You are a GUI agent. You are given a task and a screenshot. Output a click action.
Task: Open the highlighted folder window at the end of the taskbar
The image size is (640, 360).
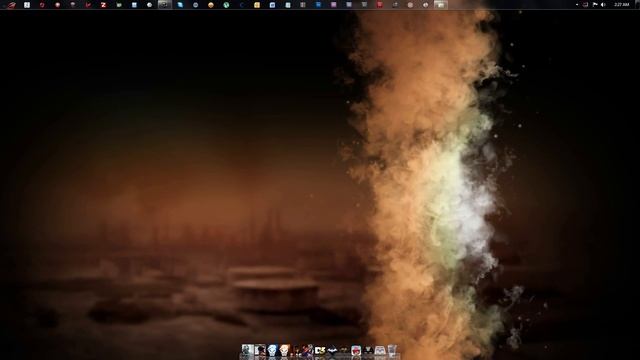coord(441,5)
